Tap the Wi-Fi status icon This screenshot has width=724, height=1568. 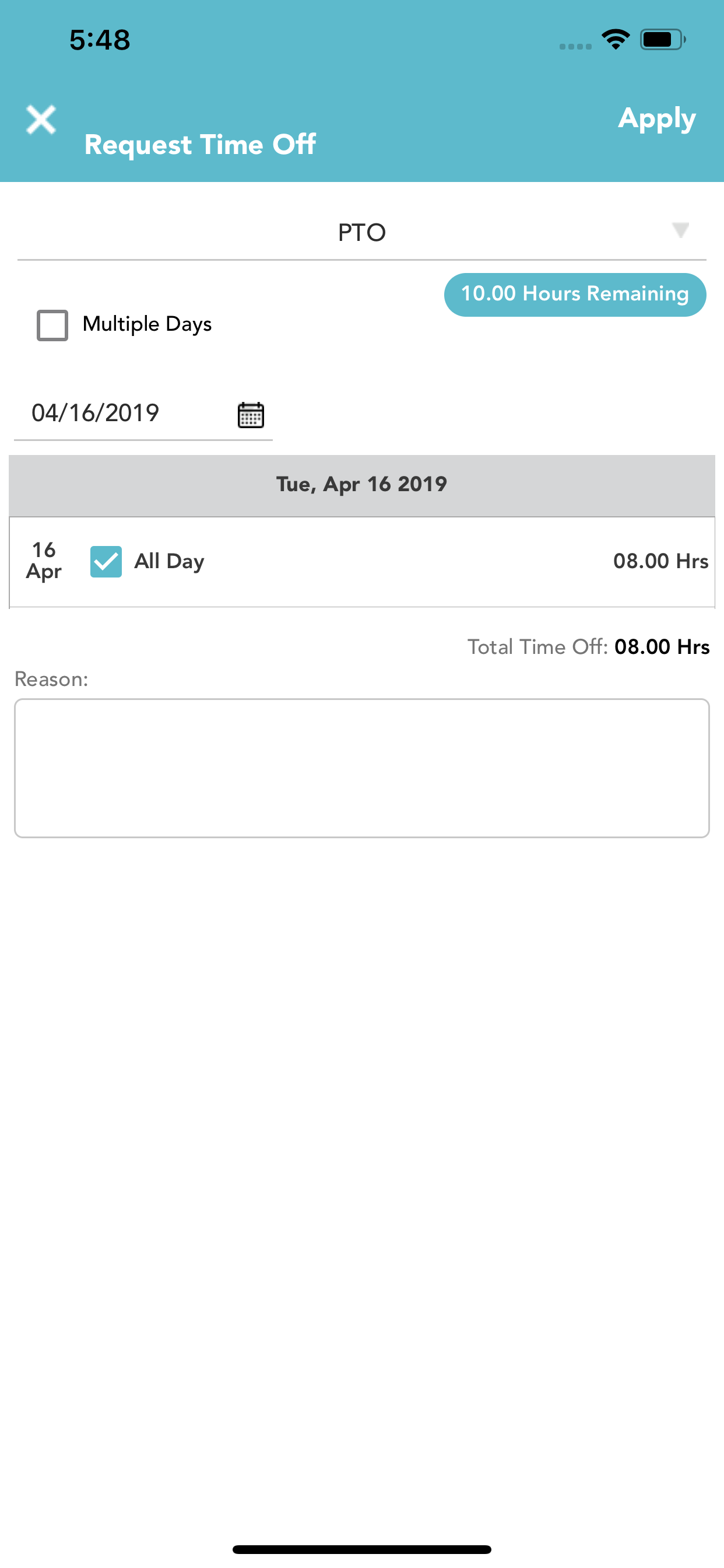(x=616, y=40)
